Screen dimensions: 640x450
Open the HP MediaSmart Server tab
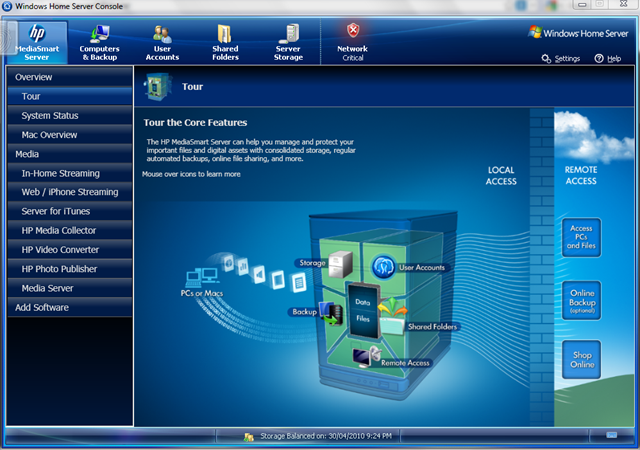[x=37, y=42]
